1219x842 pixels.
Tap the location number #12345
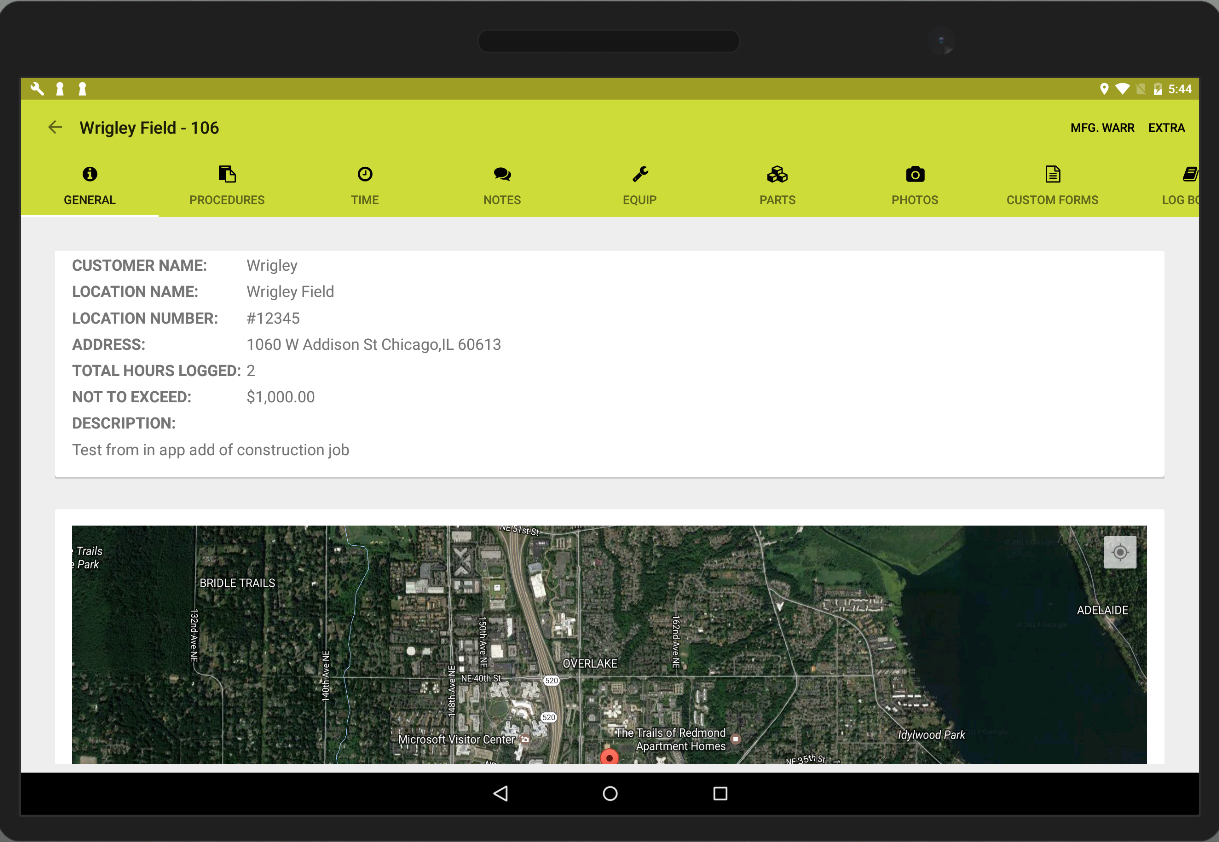(x=273, y=319)
